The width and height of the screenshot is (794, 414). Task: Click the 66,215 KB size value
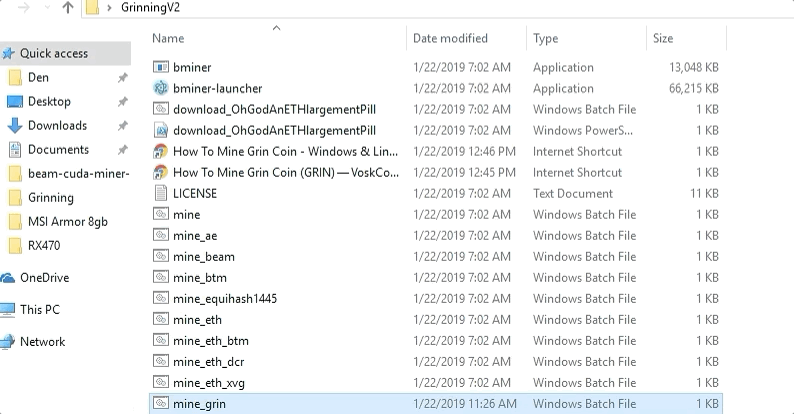coord(694,88)
